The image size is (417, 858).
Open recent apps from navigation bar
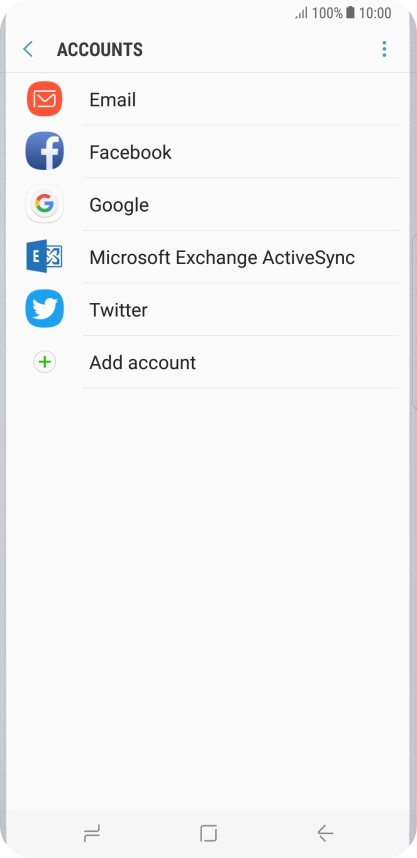pos(92,833)
